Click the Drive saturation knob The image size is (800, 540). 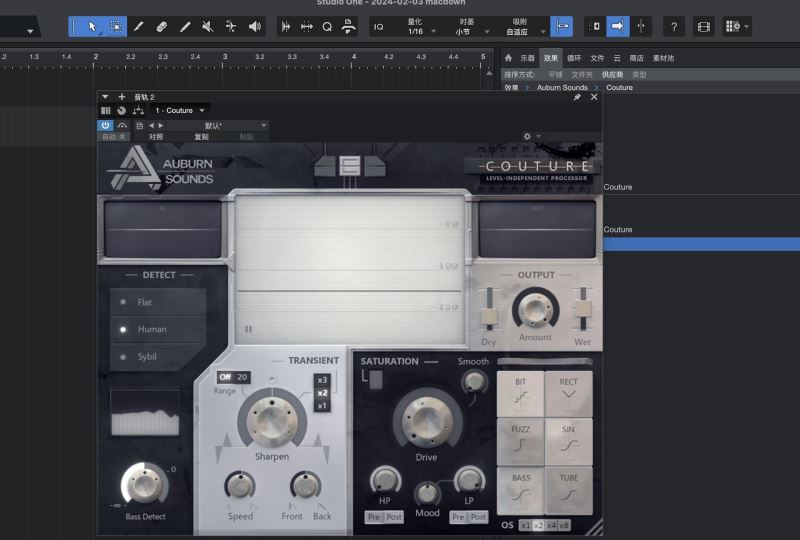coord(427,421)
